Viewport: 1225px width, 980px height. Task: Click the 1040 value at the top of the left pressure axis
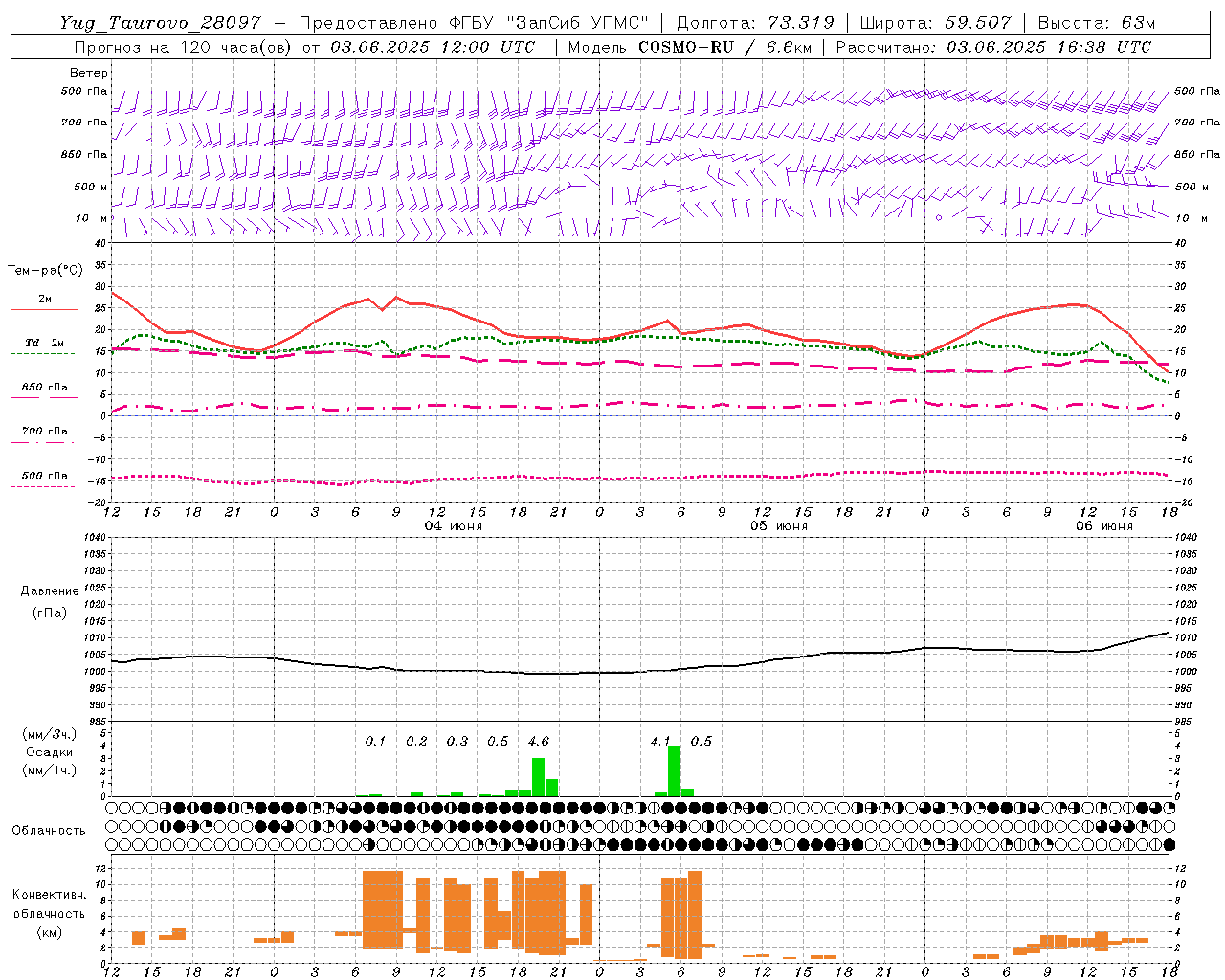pyautogui.click(x=94, y=537)
